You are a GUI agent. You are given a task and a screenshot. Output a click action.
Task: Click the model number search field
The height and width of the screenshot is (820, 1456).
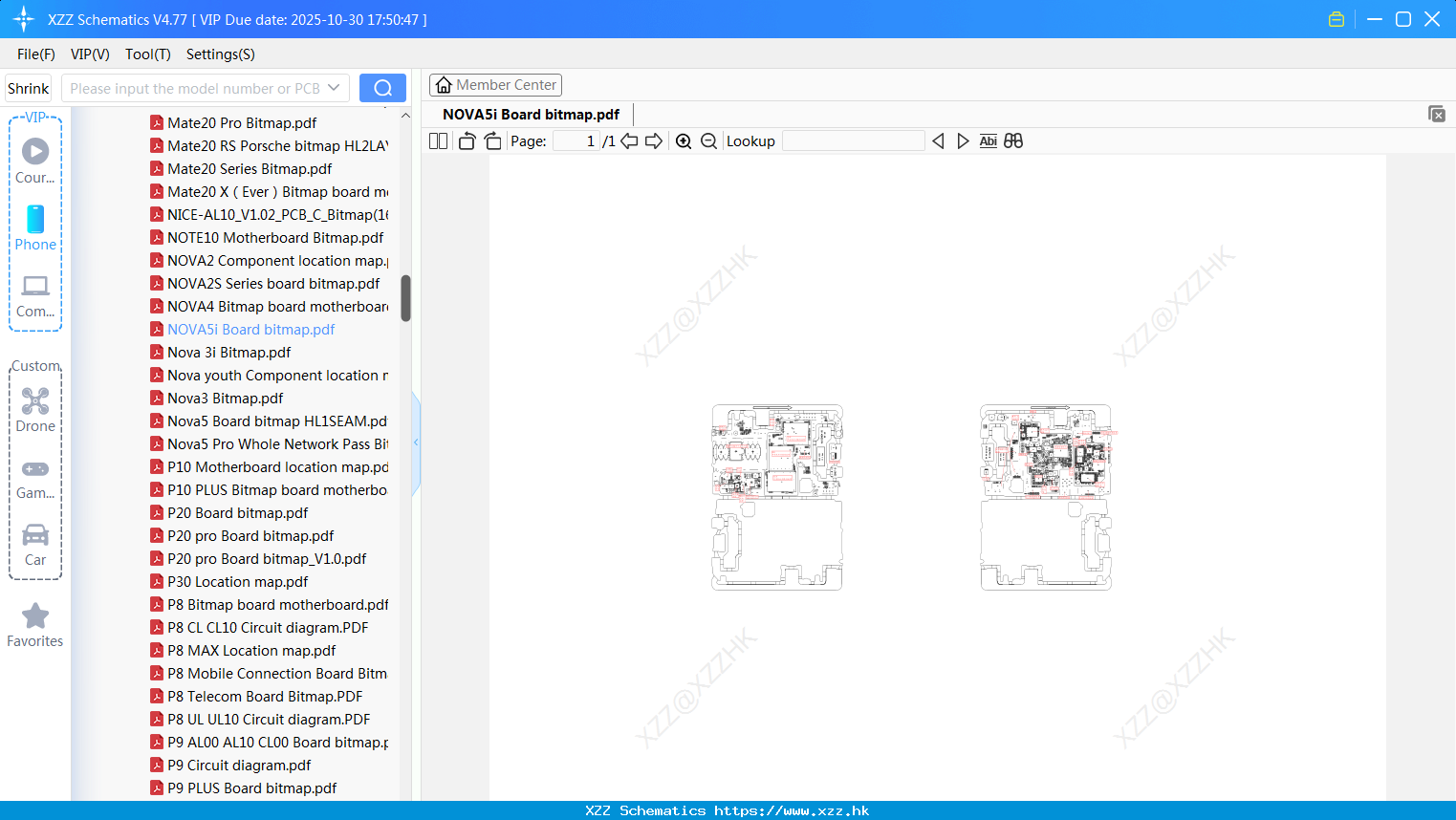coord(196,88)
